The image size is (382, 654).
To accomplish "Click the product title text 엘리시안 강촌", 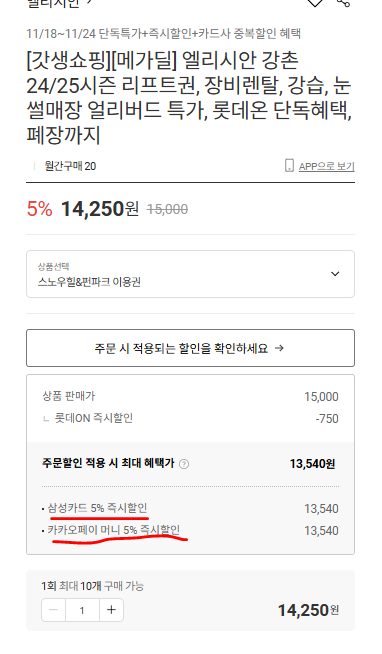I will (x=239, y=60).
